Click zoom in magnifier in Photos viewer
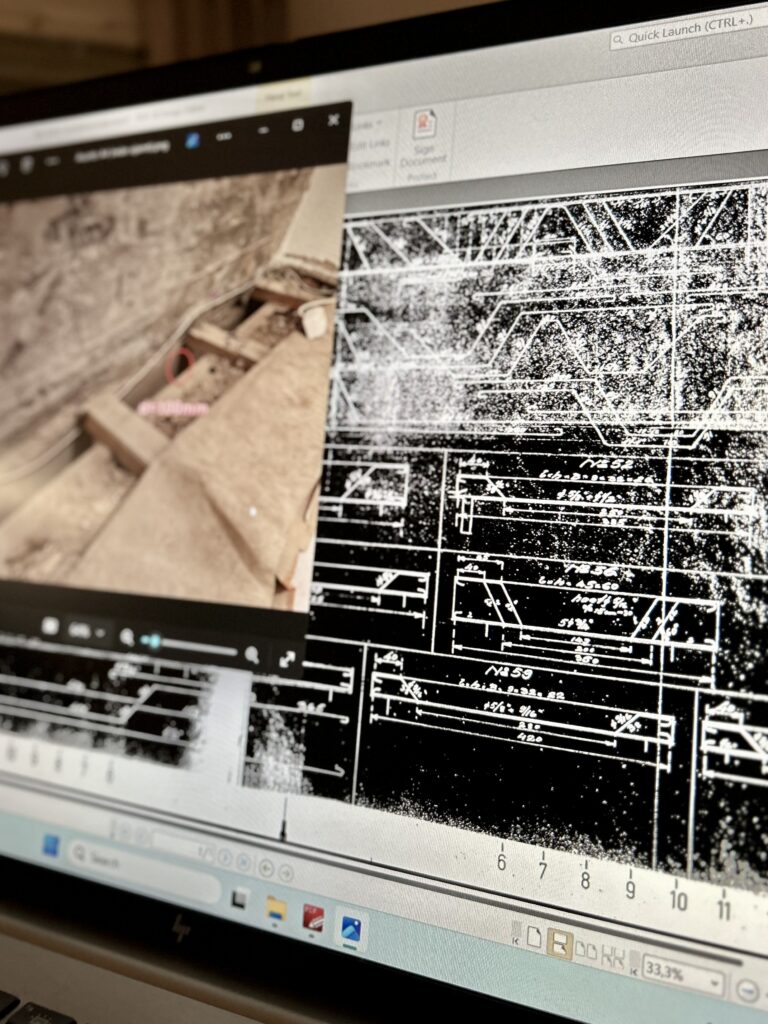 (x=252, y=655)
